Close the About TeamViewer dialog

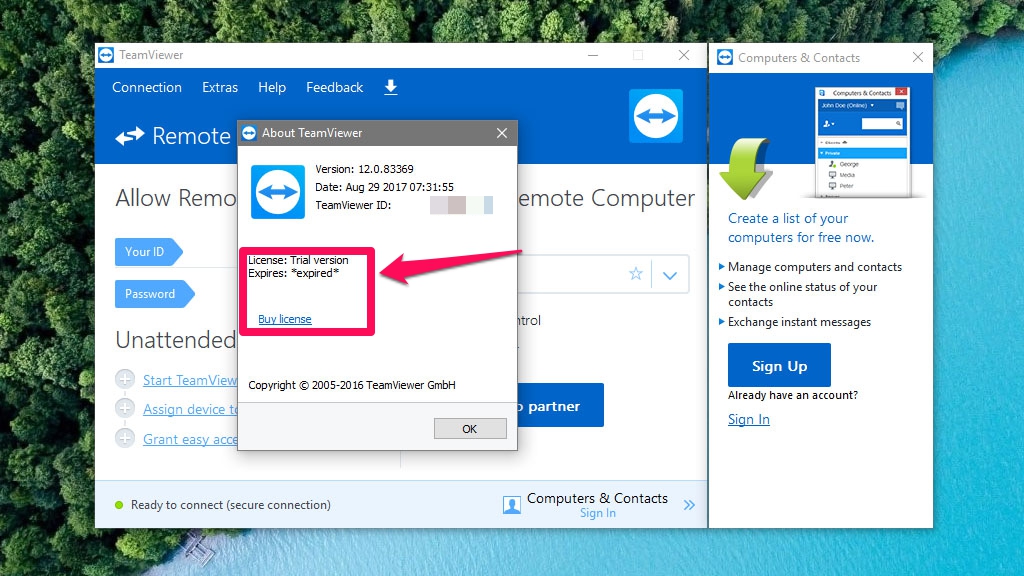(x=502, y=133)
